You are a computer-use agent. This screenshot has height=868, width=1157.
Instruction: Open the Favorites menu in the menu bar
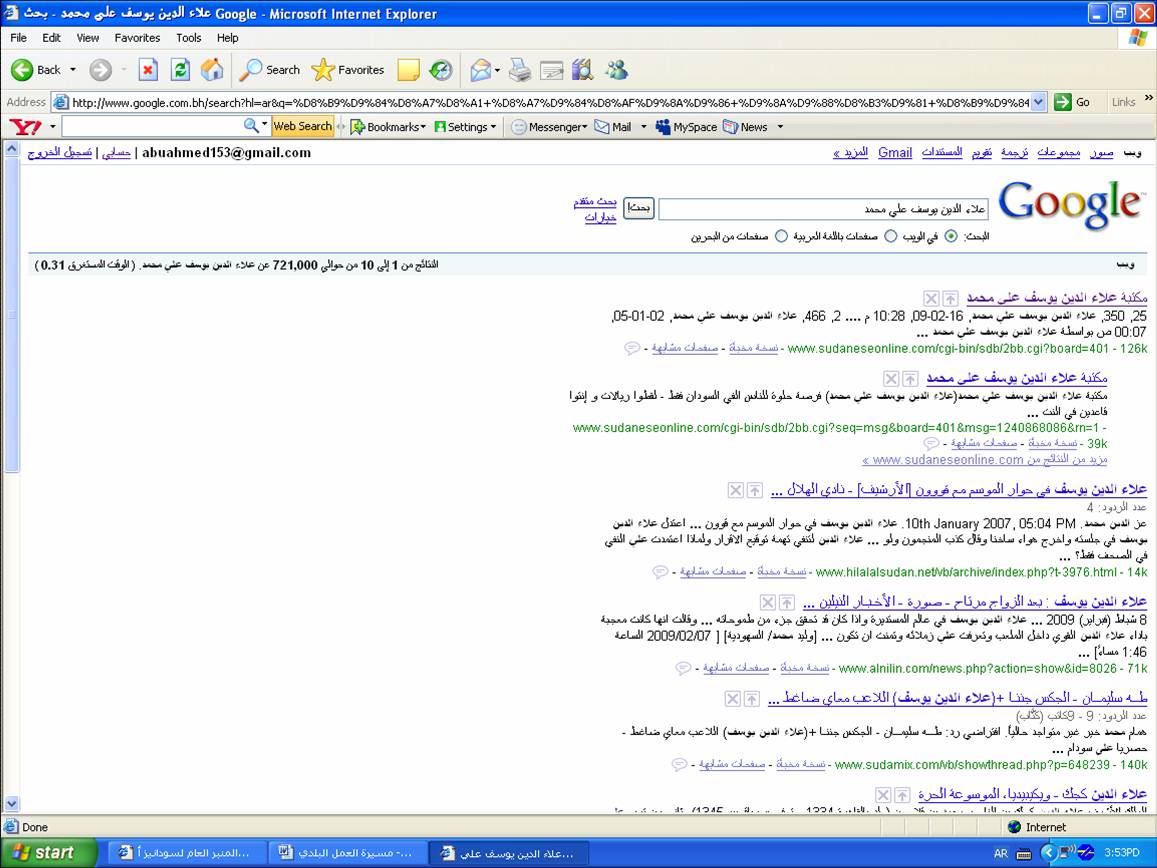(x=137, y=38)
